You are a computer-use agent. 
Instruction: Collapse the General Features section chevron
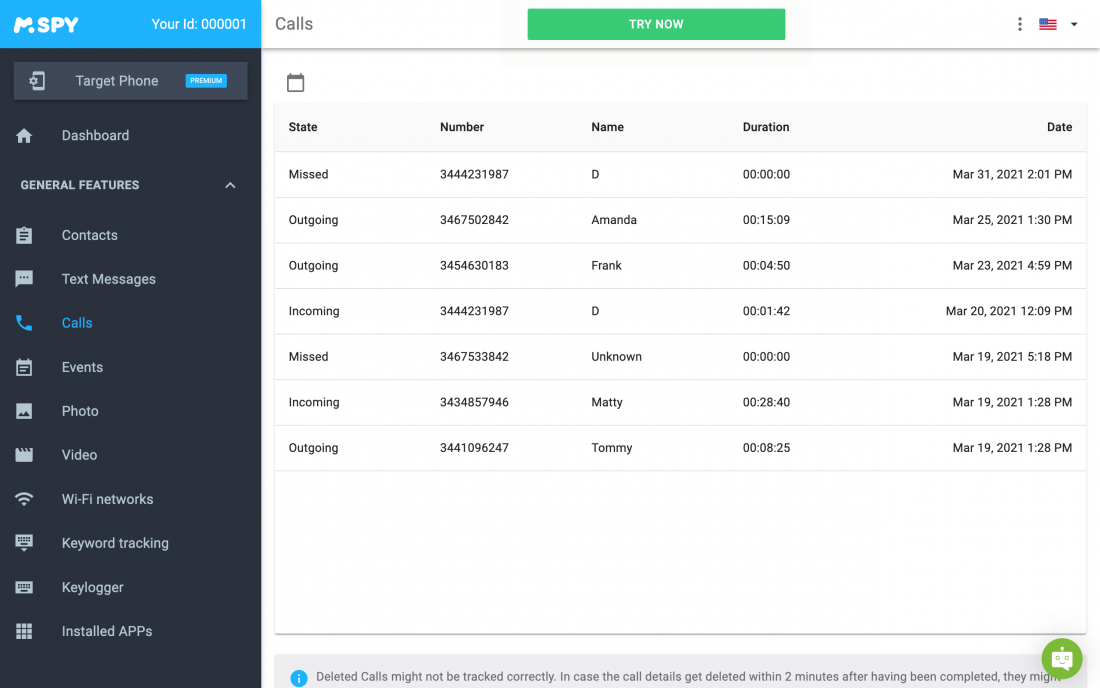[x=230, y=185]
